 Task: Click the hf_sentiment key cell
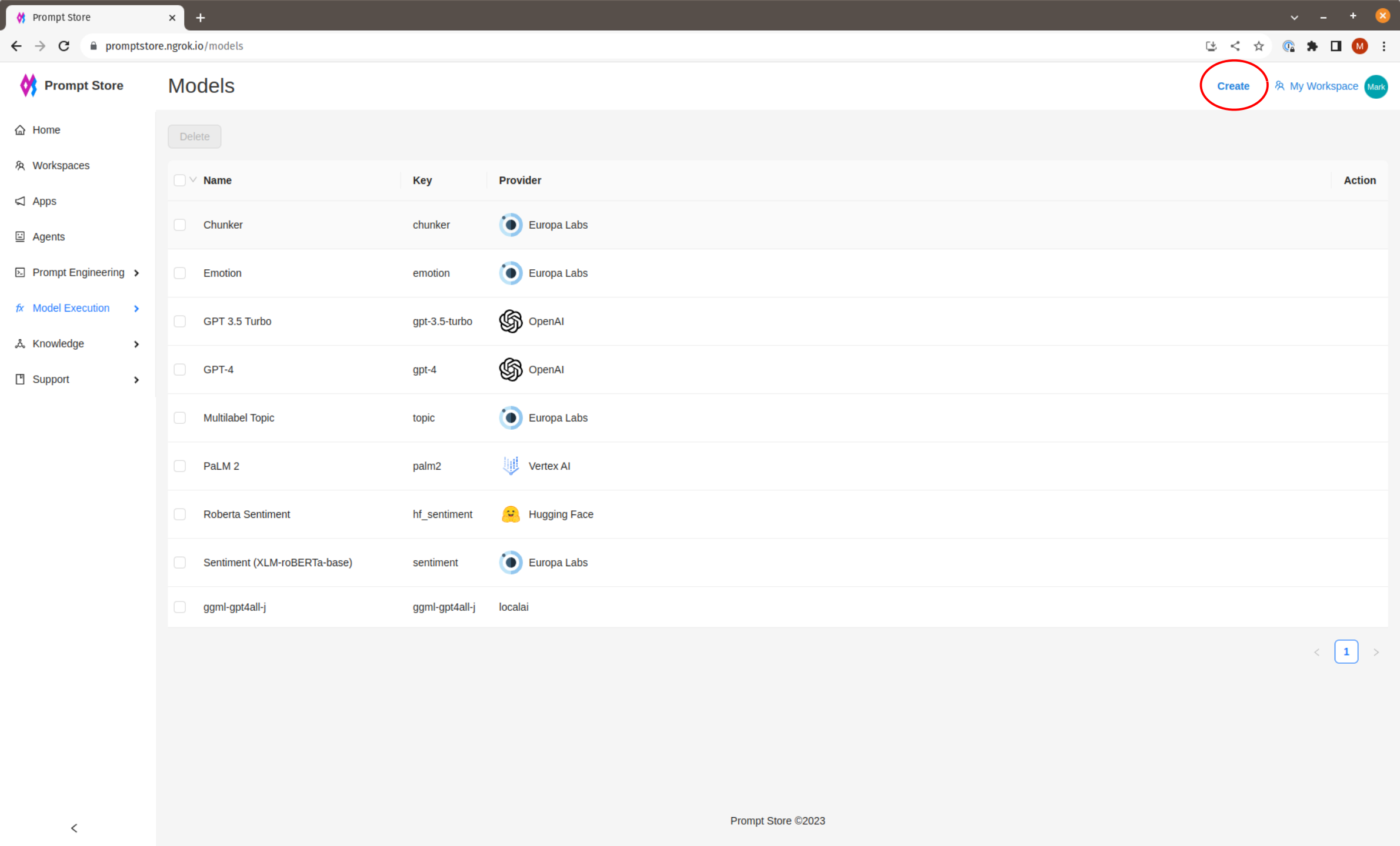442,514
